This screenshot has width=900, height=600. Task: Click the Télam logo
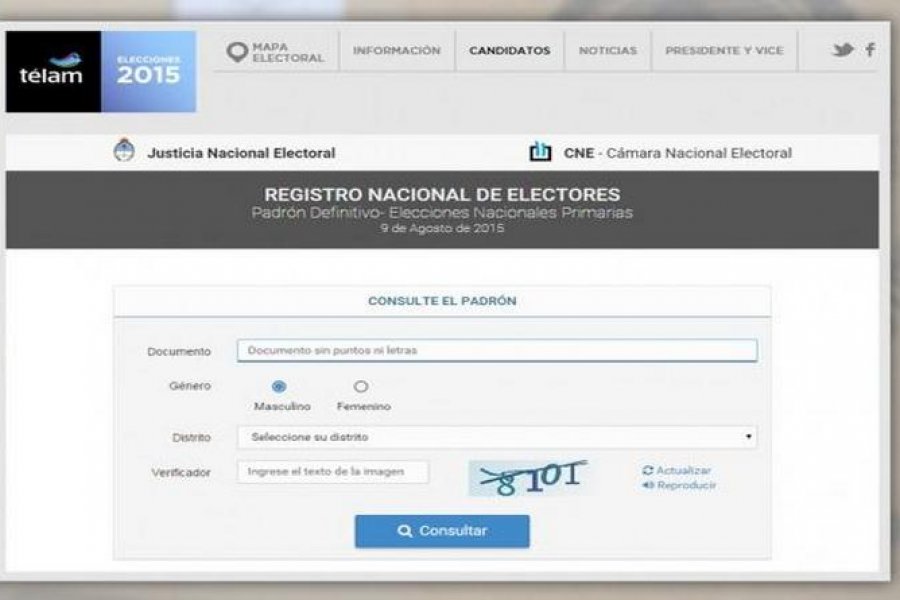(x=53, y=72)
